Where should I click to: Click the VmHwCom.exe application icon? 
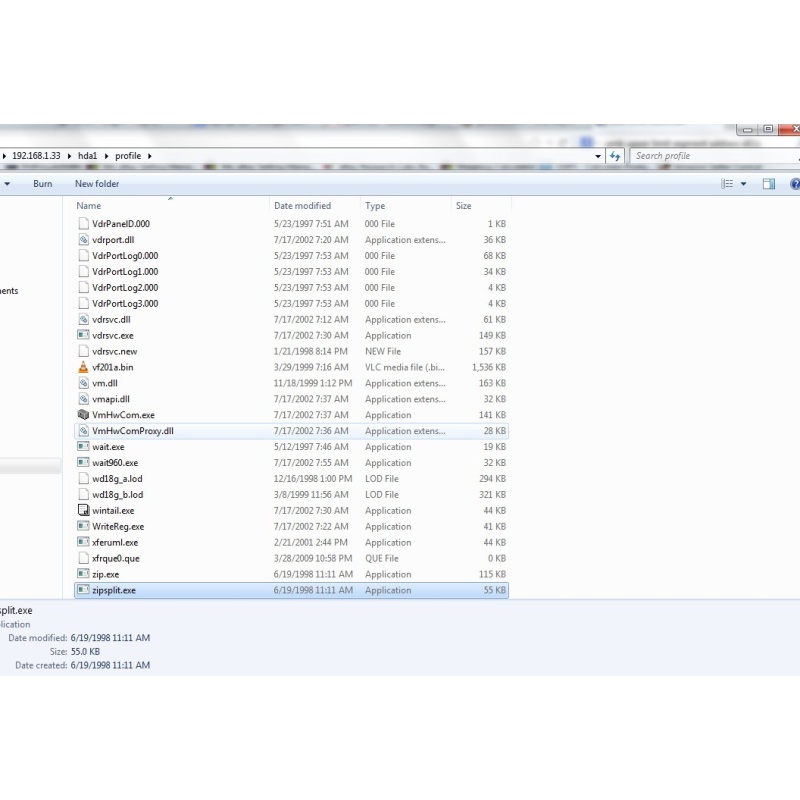coord(83,415)
